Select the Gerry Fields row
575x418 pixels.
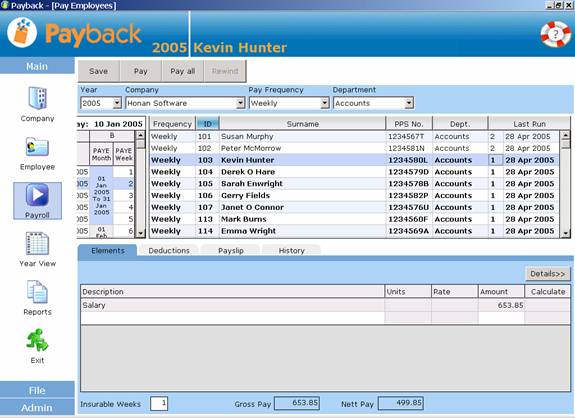(354, 195)
